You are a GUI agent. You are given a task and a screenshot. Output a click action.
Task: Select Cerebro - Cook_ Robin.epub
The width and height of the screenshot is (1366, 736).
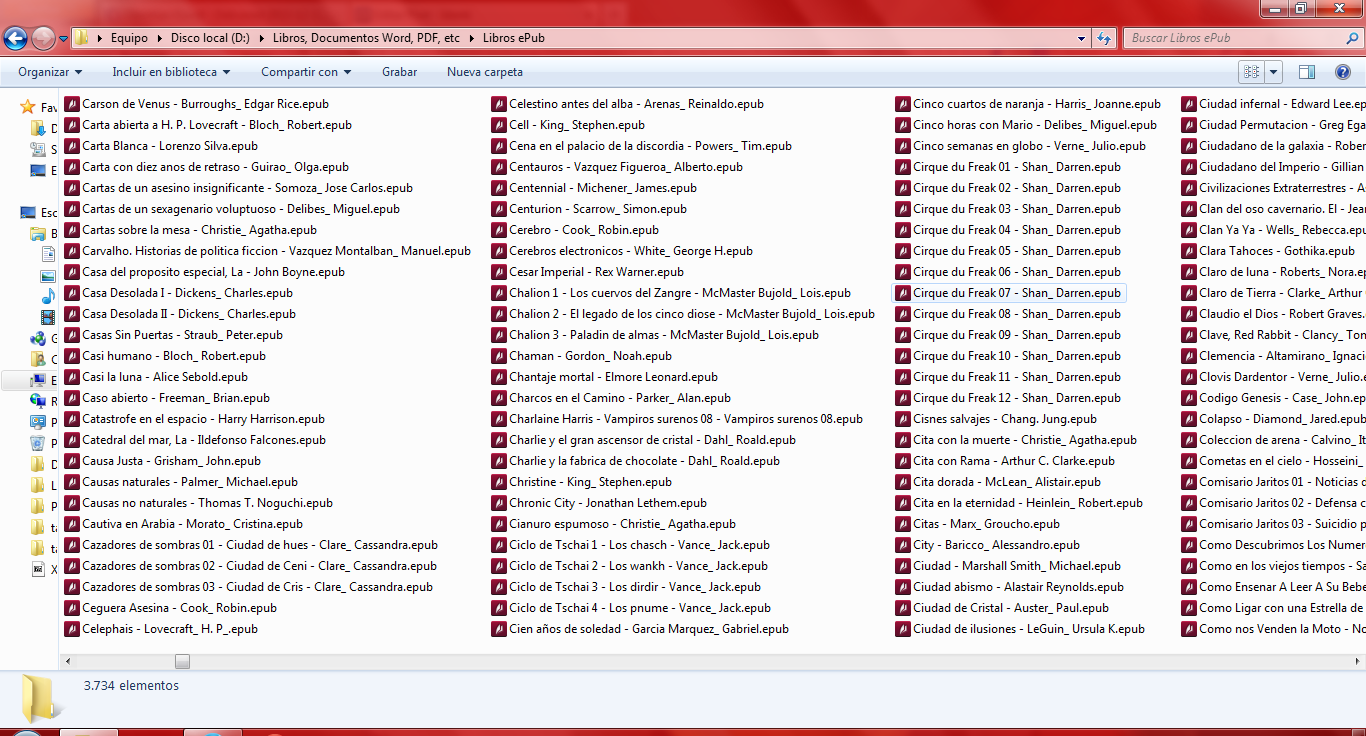click(x=575, y=230)
